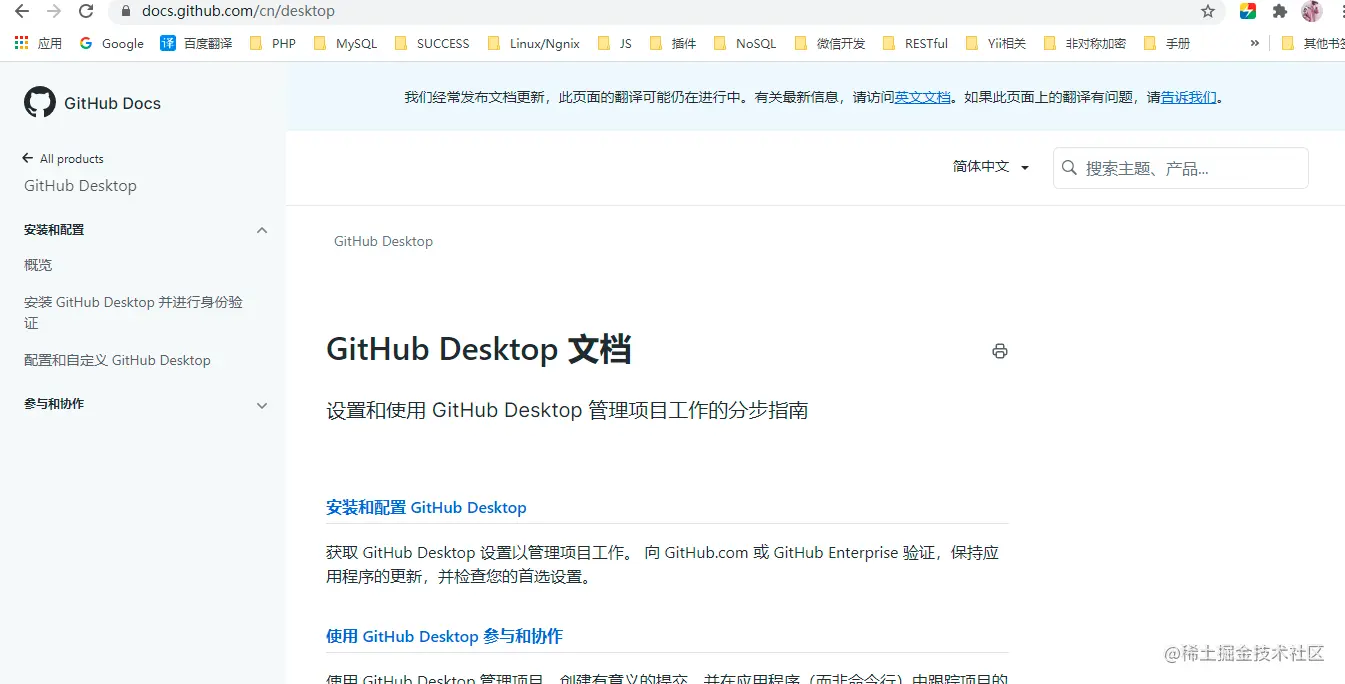This screenshot has height=684, width=1345.
Task: Open the 安装和配置 GitHub Desktop heading link
Action: (x=426, y=507)
